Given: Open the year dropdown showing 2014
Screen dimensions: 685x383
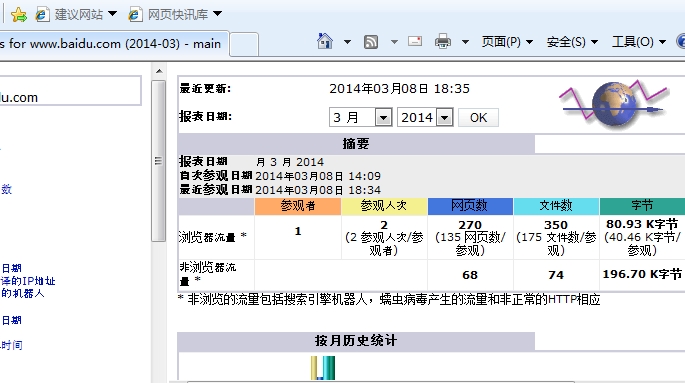Looking at the screenshot, I should click(425, 117).
